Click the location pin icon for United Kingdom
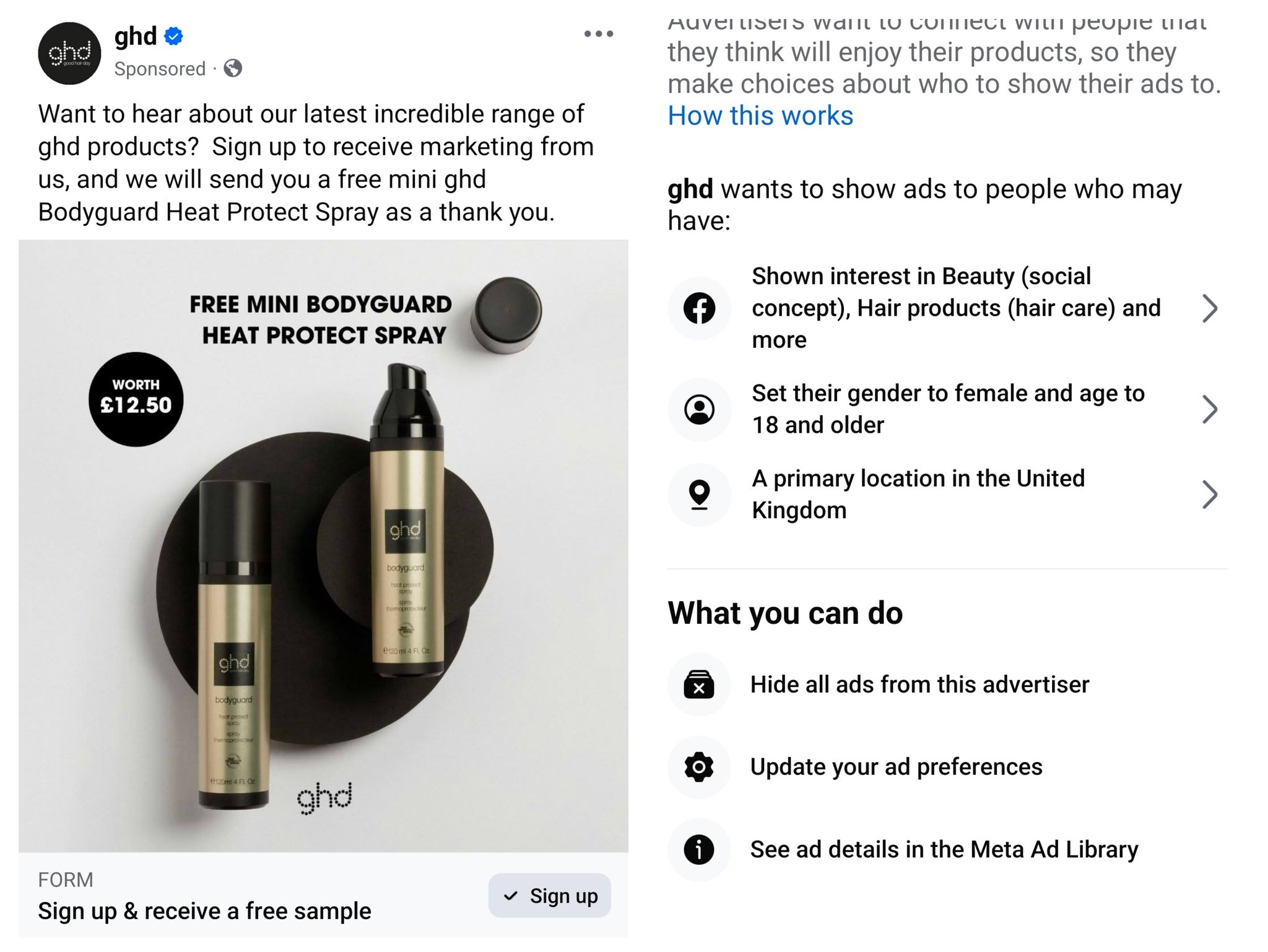The image size is (1268, 952). (700, 494)
